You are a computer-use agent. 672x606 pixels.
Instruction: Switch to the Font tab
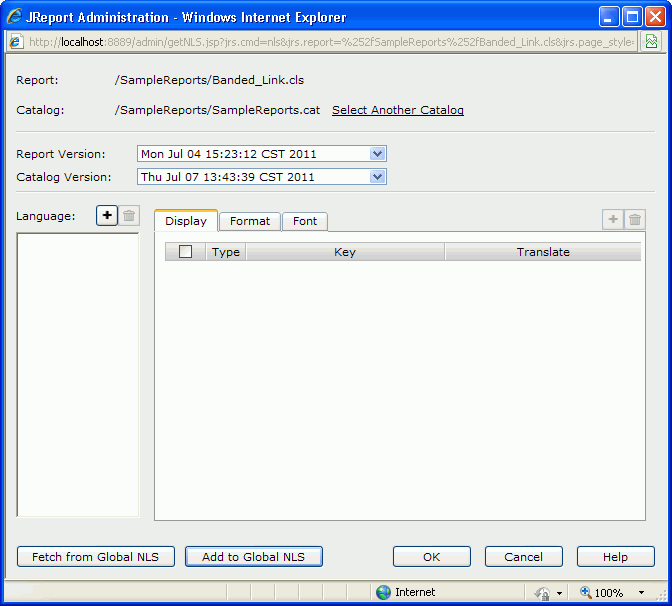[305, 222]
